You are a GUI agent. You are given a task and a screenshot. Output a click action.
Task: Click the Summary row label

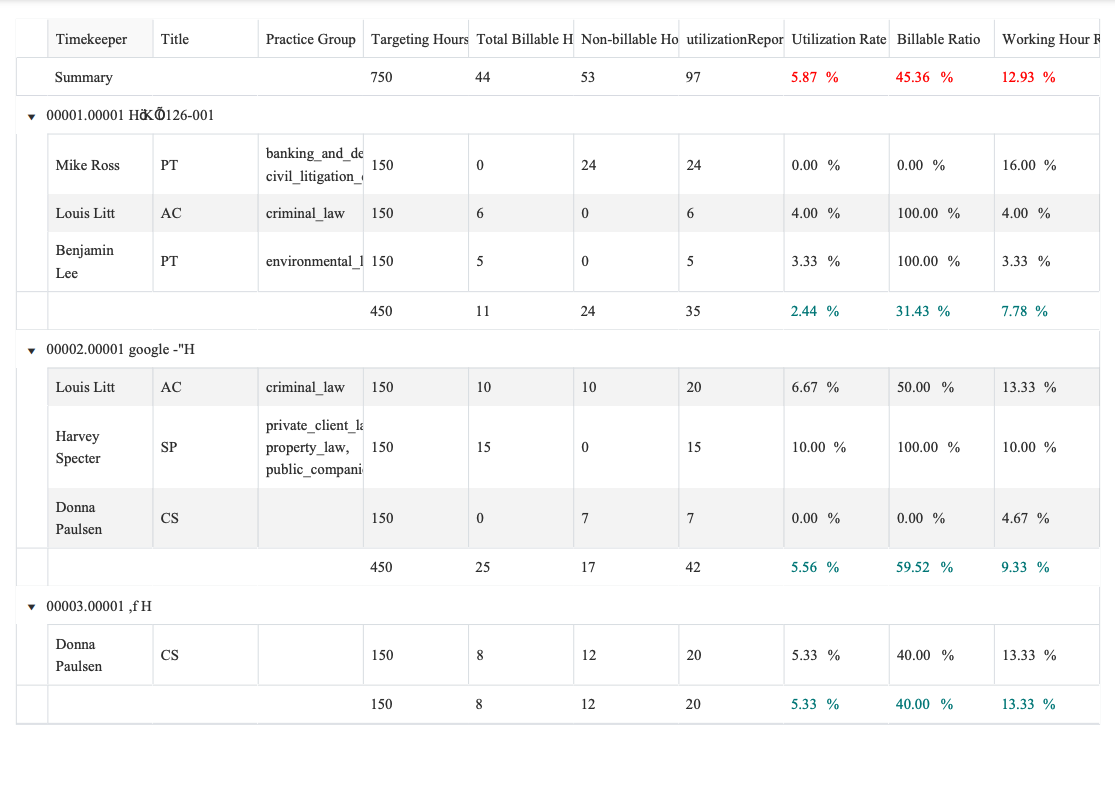(x=84, y=78)
